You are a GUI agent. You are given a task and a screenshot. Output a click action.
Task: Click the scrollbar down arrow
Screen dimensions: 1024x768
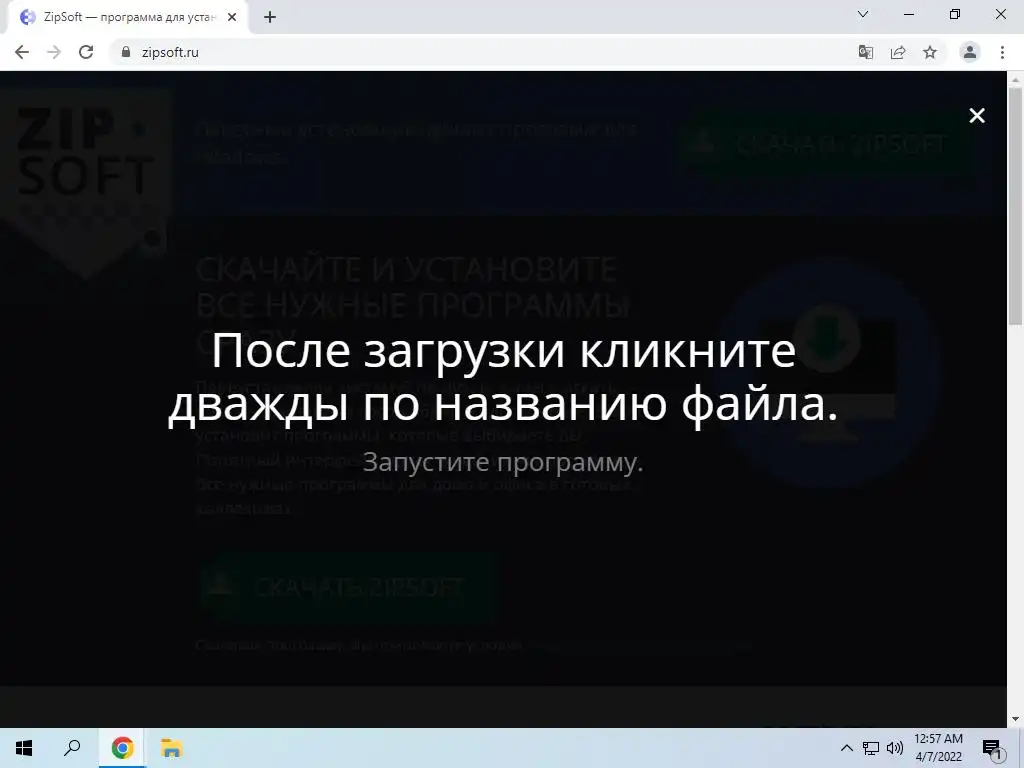click(x=1015, y=719)
